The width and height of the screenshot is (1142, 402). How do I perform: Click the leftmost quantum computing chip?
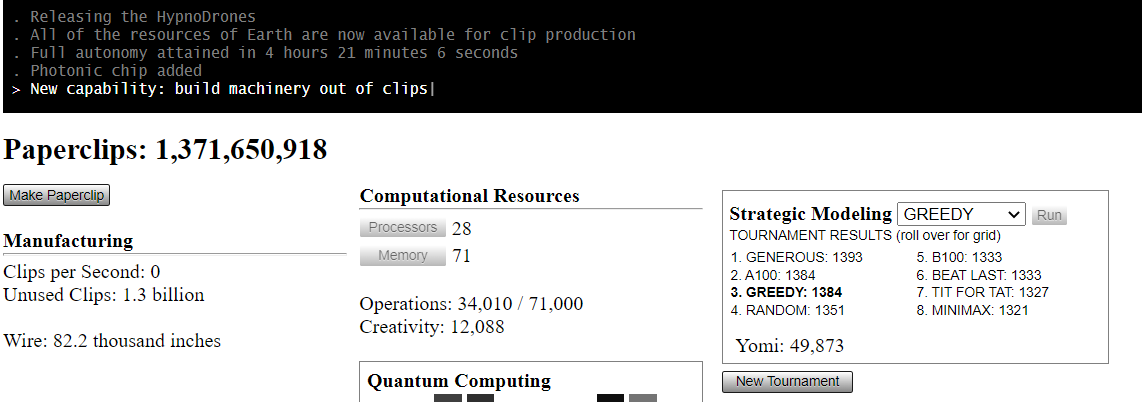click(448, 398)
